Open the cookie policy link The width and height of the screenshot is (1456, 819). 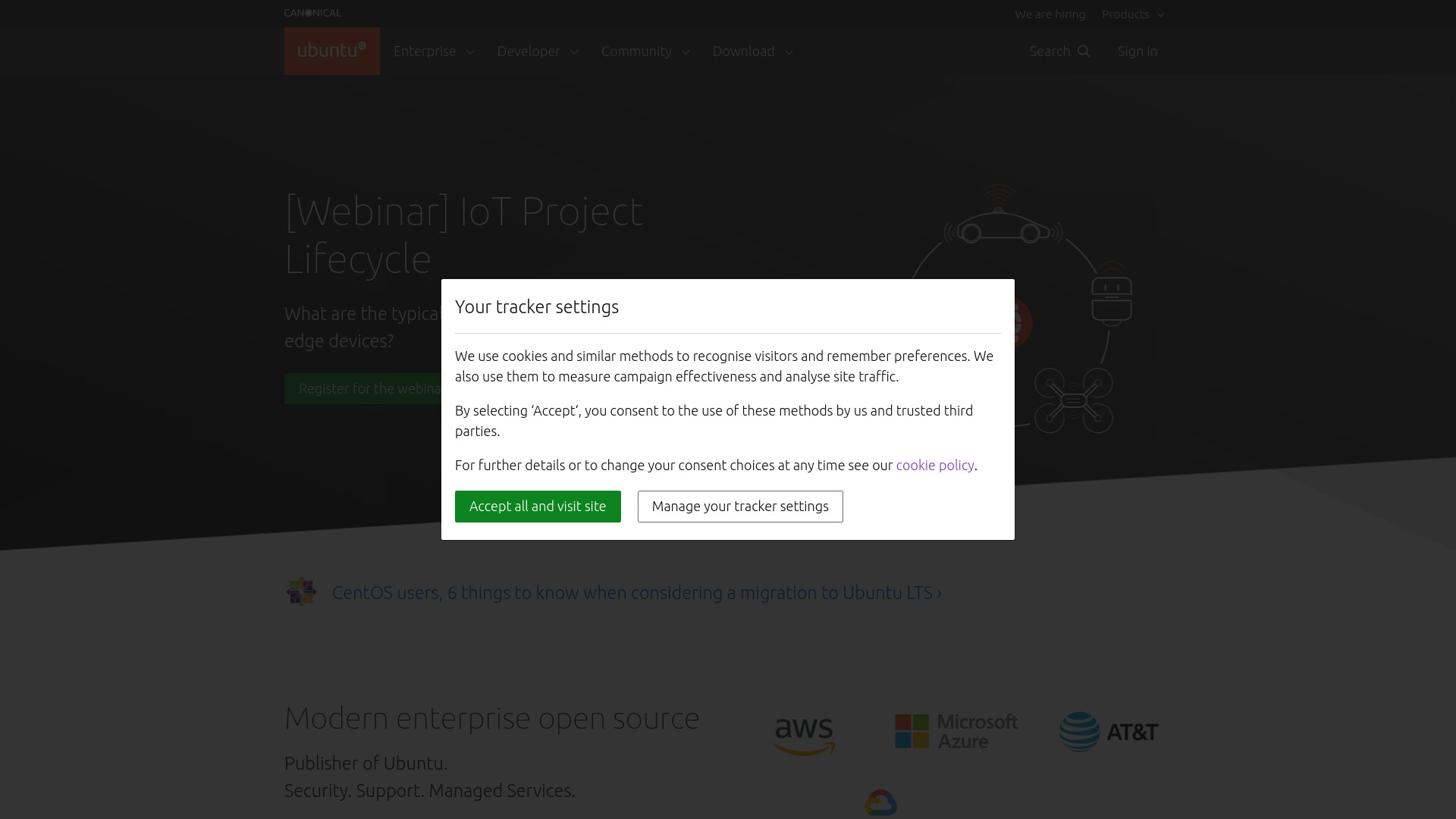click(935, 465)
